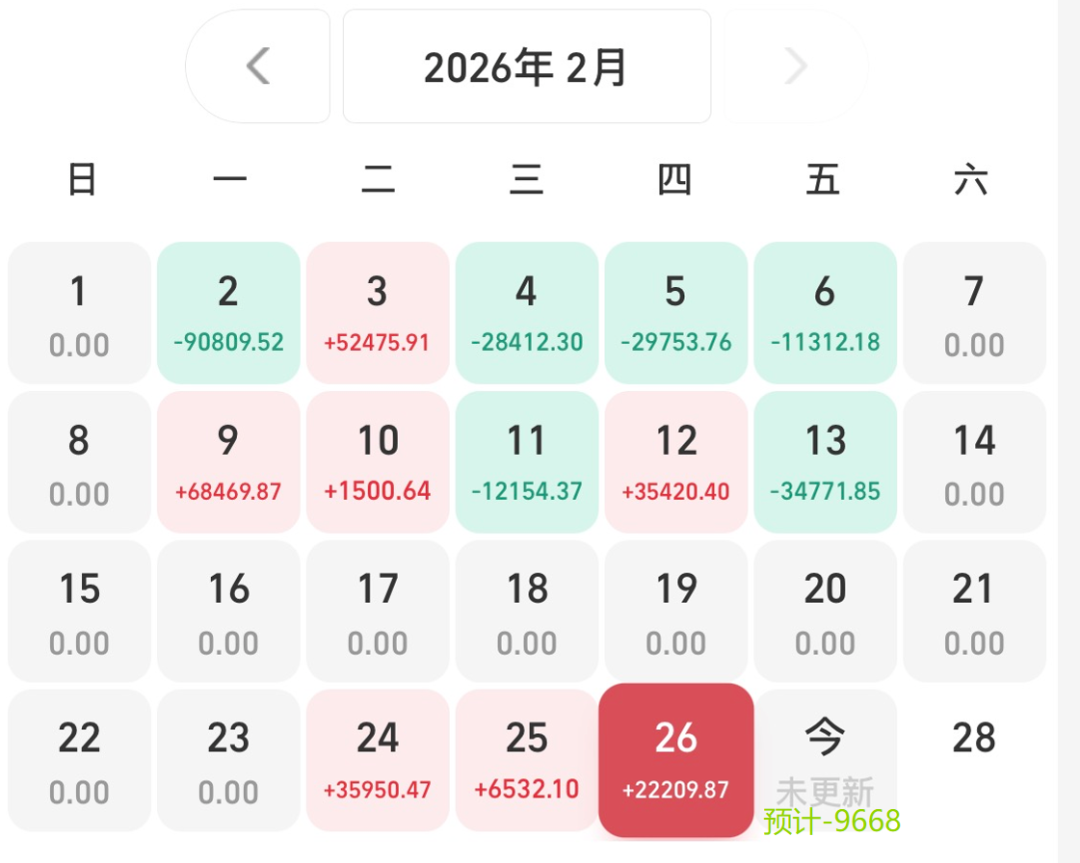Image resolution: width=1080 pixels, height=863 pixels.
Task: Open day 6 showing -11312.18
Action: click(x=825, y=313)
